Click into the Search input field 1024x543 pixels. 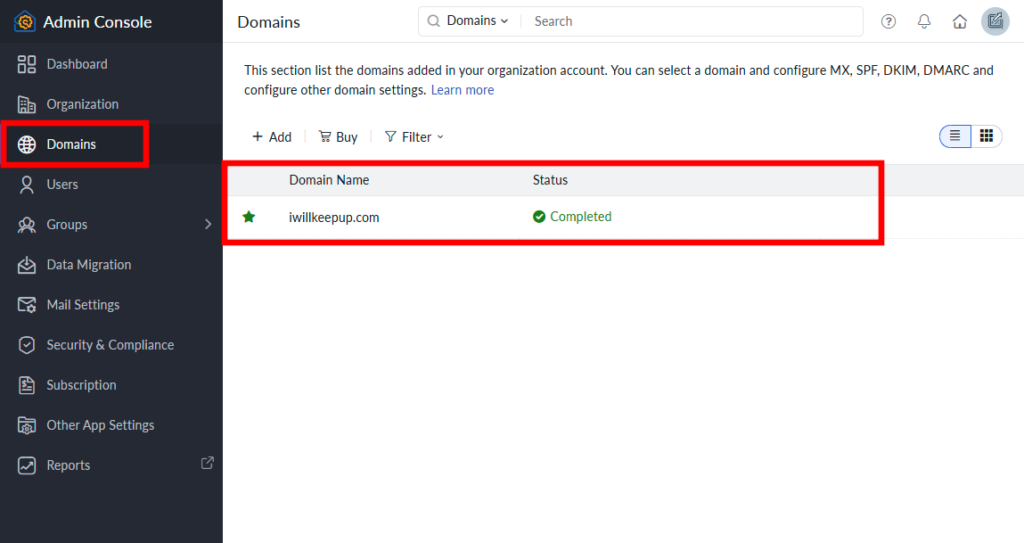click(x=690, y=21)
